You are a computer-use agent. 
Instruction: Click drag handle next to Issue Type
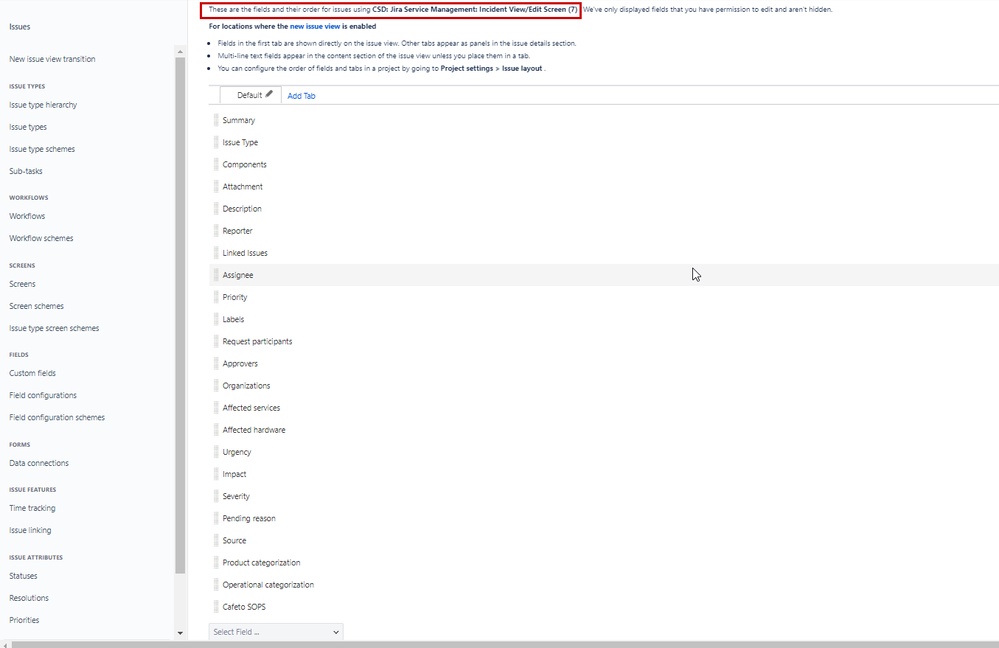pyautogui.click(x=216, y=142)
